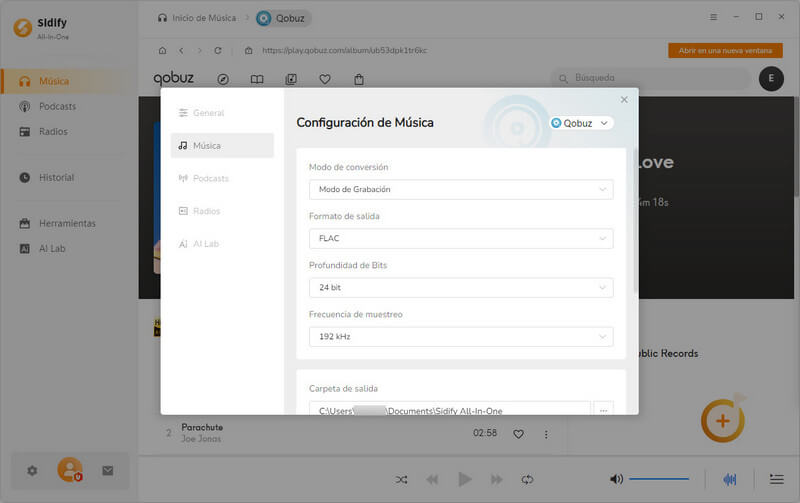This screenshot has width=800, height=503.
Task: Click the Búsqueda search field
Action: [x=652, y=78]
